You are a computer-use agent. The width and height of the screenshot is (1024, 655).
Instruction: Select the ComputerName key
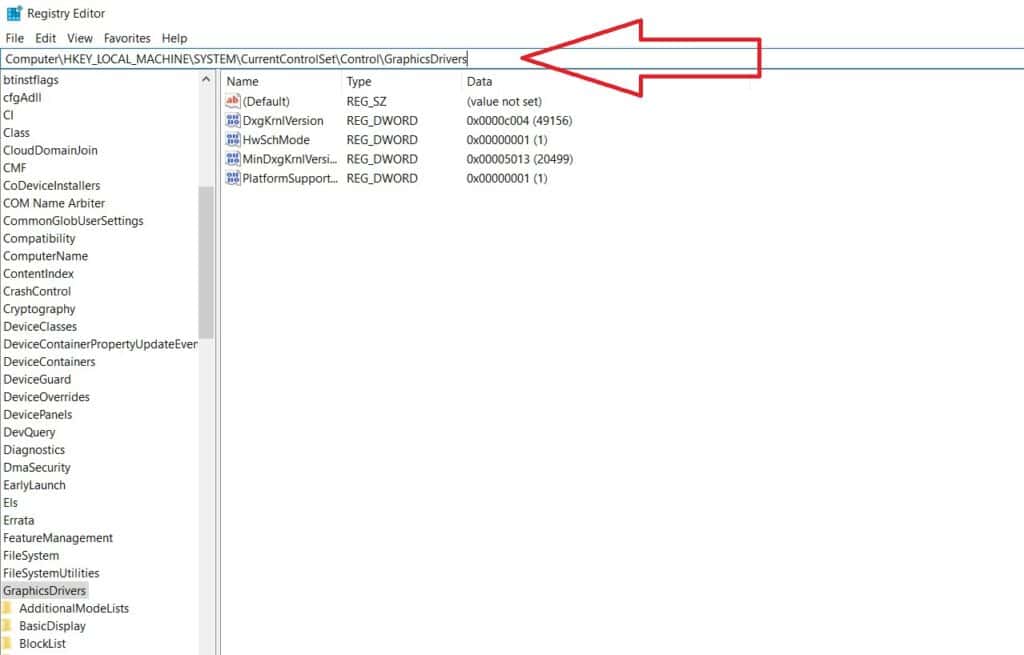coord(45,256)
